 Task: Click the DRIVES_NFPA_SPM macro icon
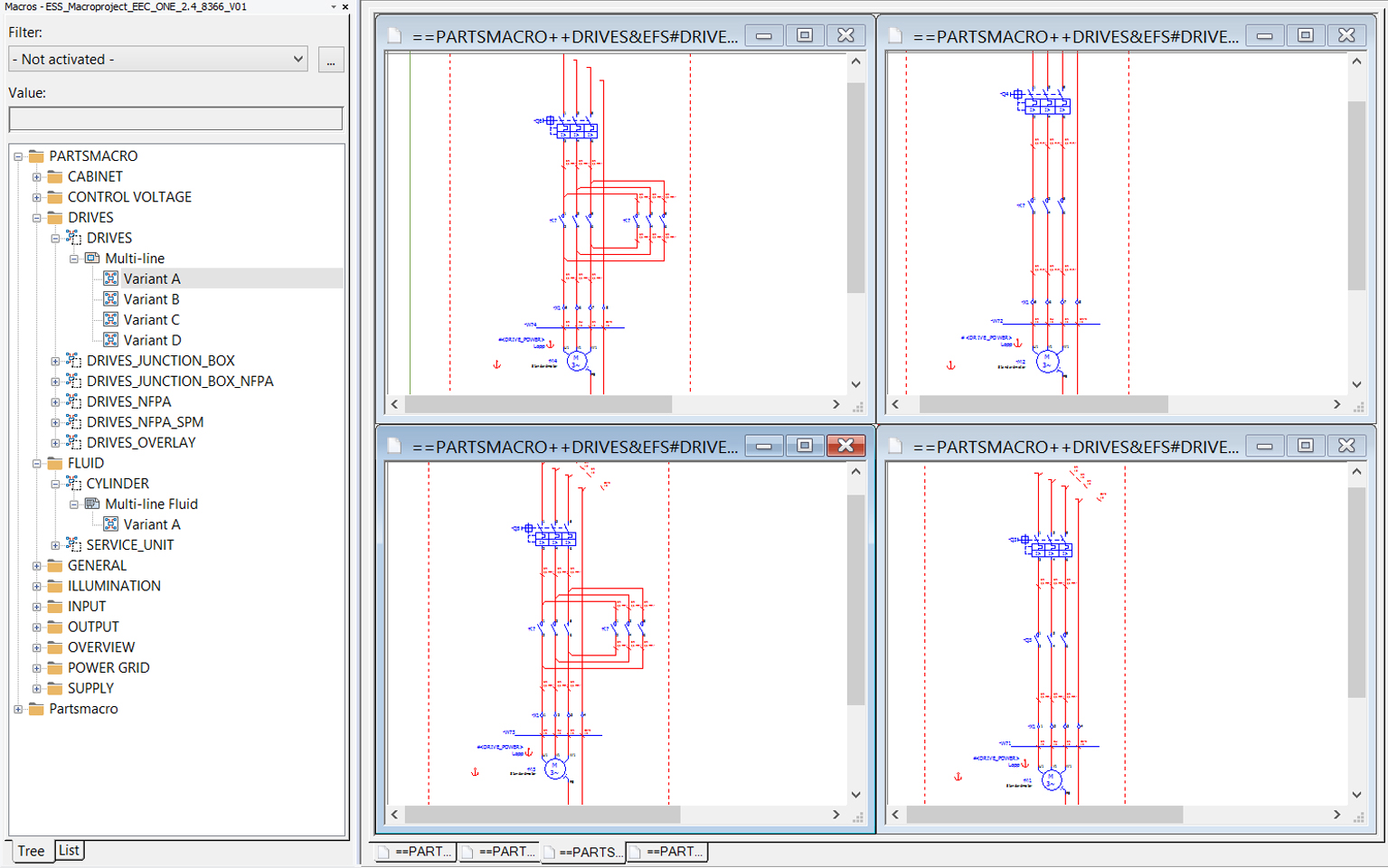pos(73,421)
